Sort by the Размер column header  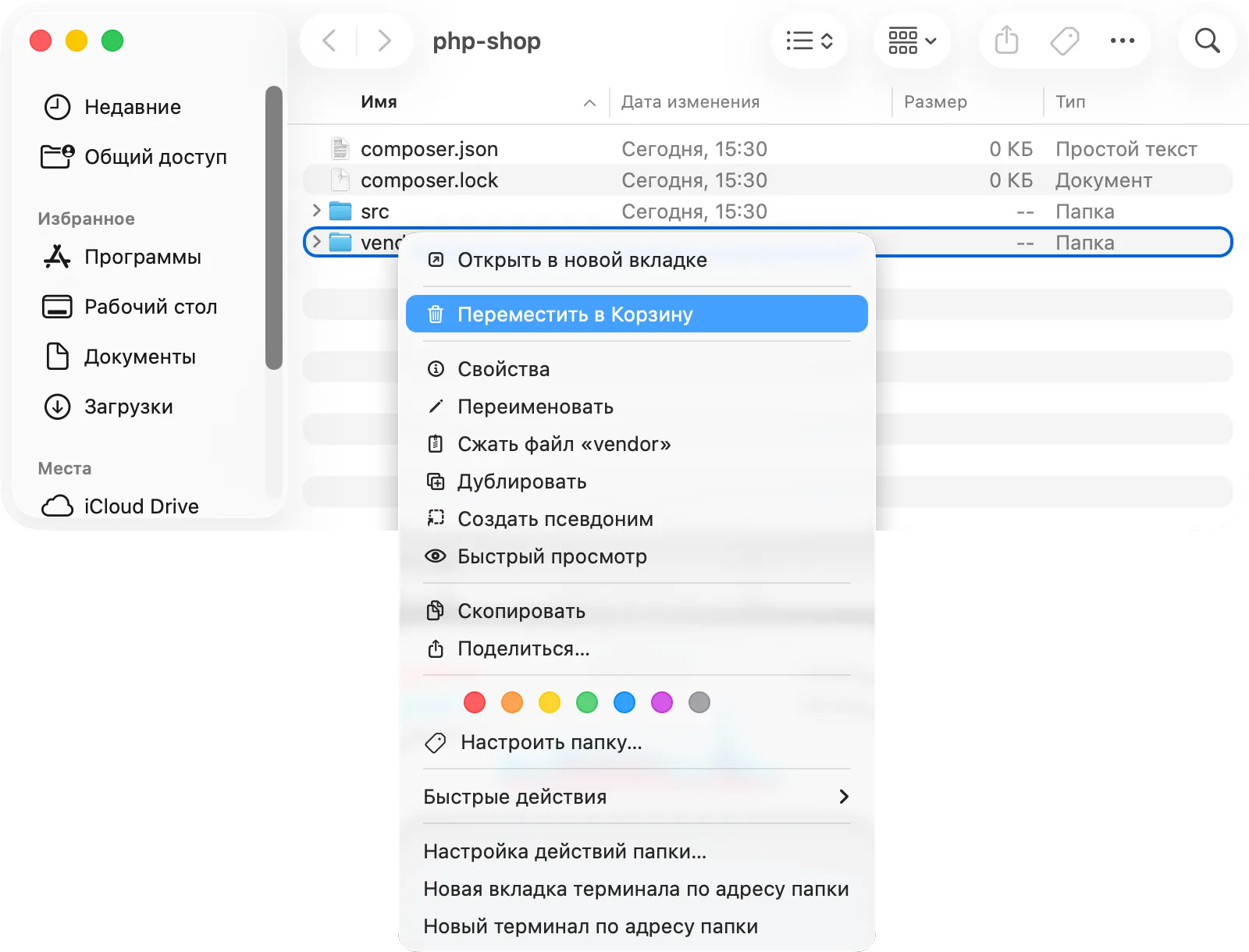(x=935, y=102)
